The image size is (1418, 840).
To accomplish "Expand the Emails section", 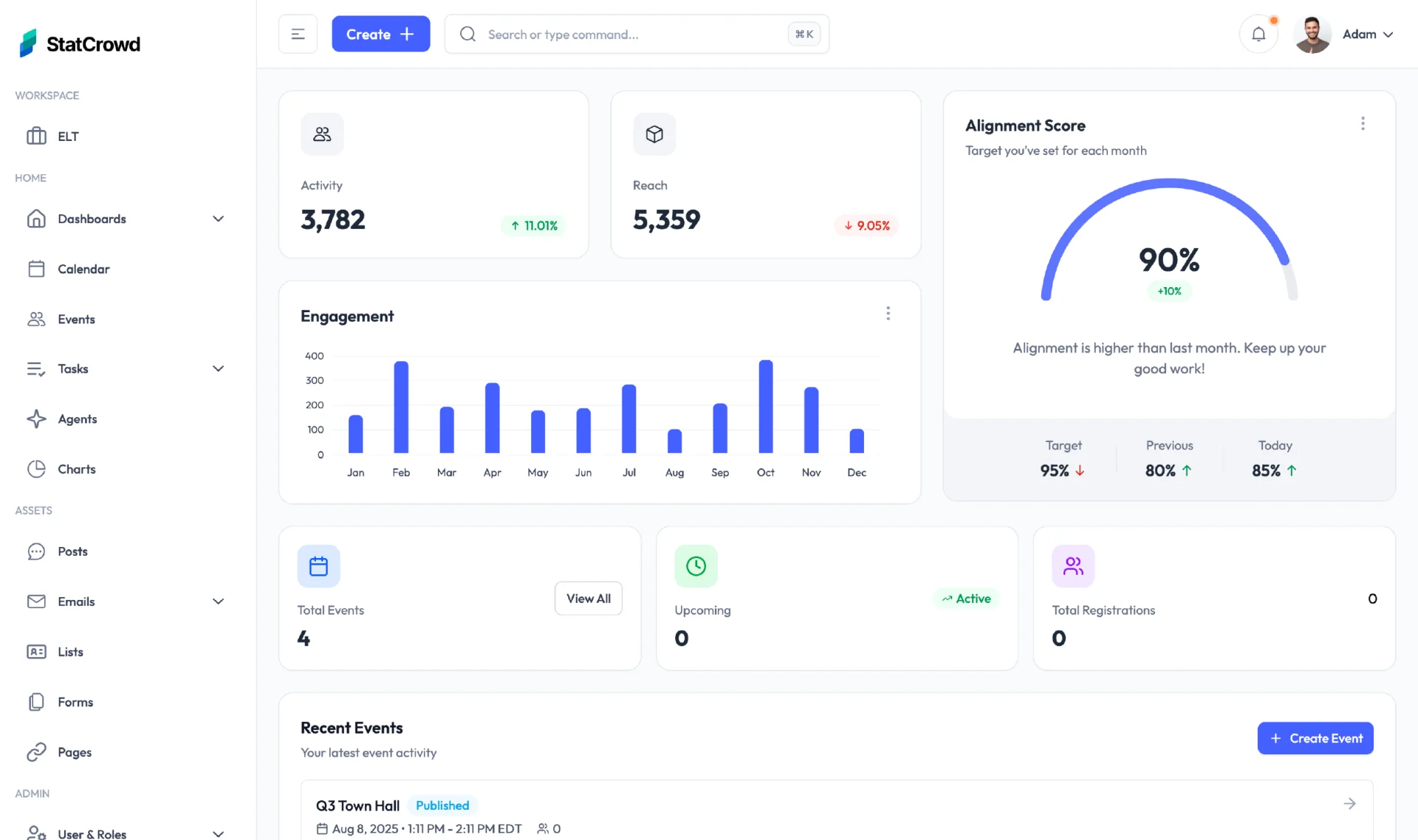I will [218, 602].
